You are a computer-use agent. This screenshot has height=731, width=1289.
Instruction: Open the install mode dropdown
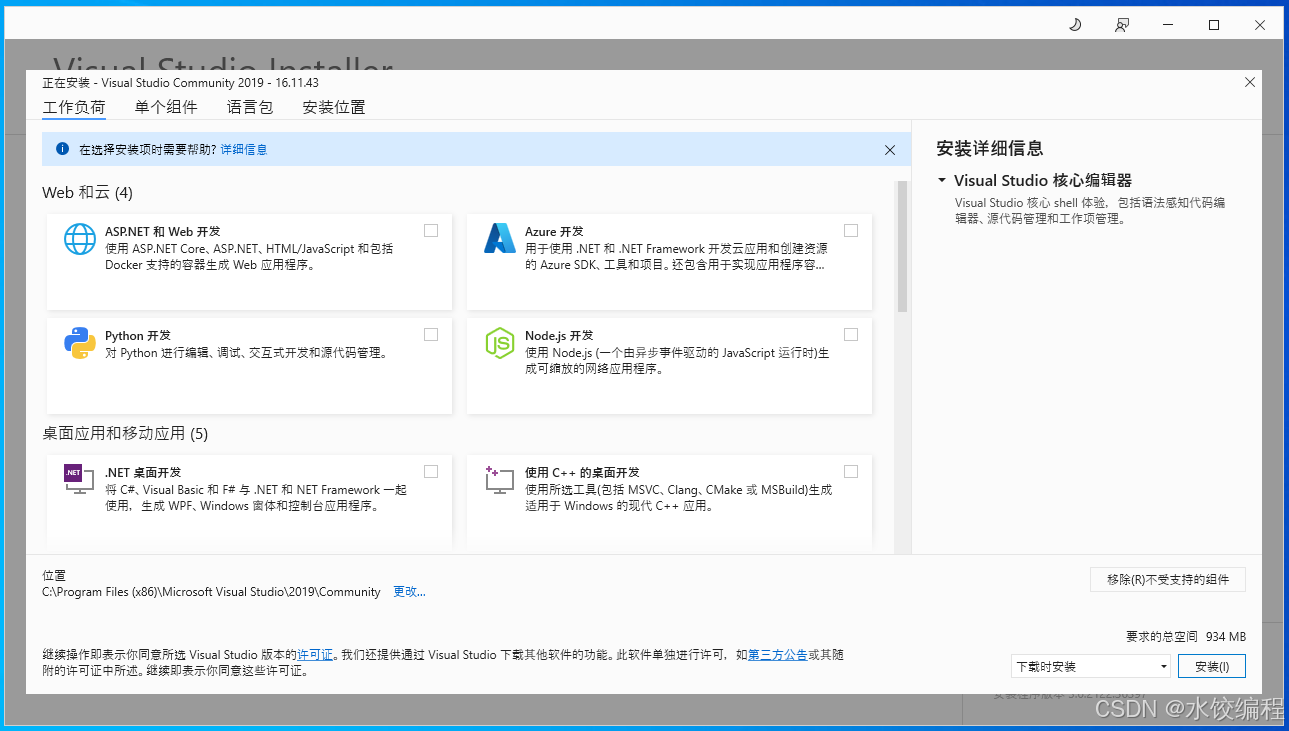(x=1091, y=666)
